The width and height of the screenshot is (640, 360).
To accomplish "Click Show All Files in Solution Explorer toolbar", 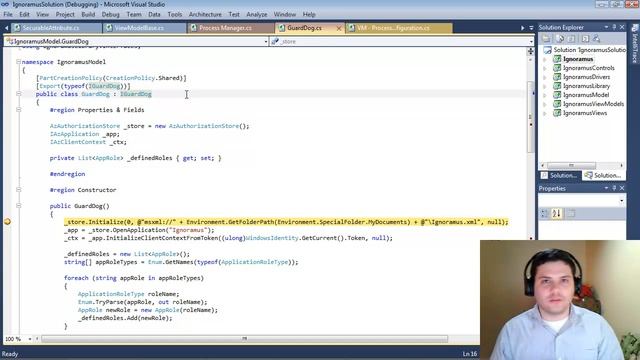I will (x=560, y=38).
